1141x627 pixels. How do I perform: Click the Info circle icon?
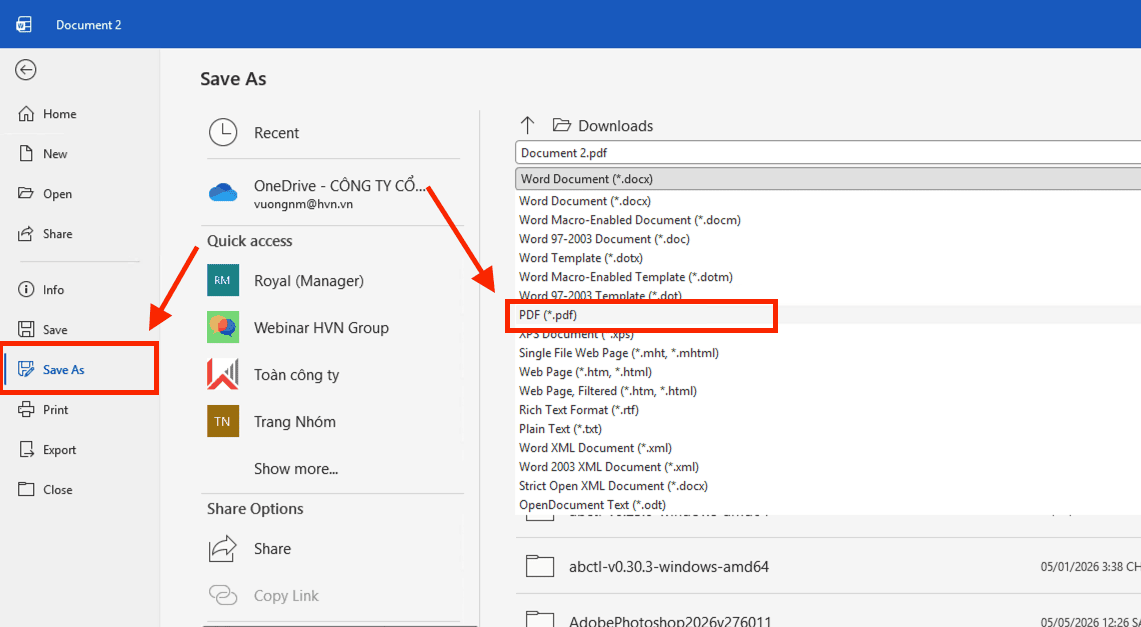[26, 289]
